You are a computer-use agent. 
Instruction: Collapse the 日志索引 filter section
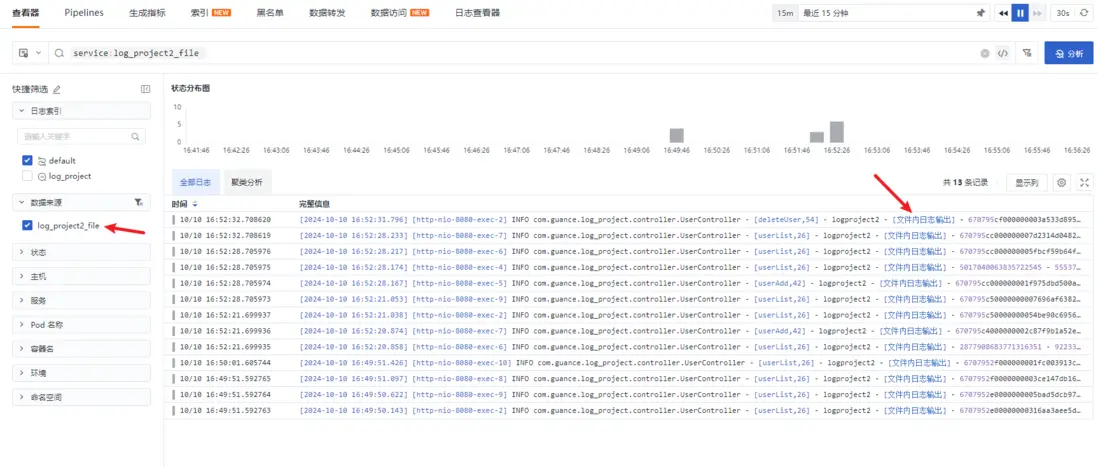[x=81, y=111]
